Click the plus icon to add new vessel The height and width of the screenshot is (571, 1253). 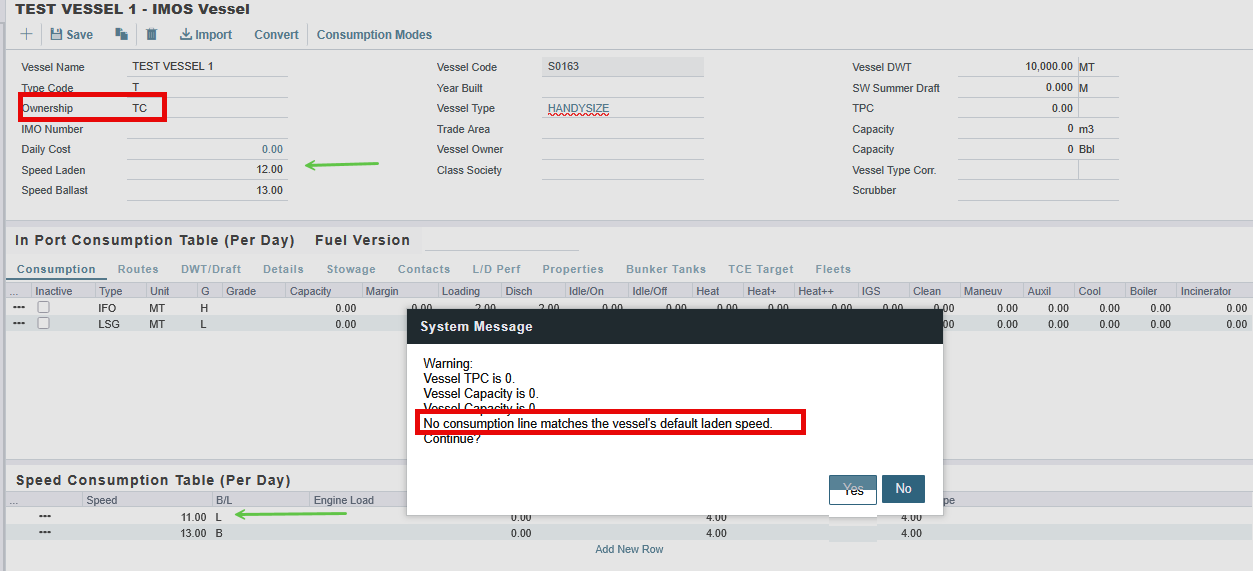pos(26,34)
